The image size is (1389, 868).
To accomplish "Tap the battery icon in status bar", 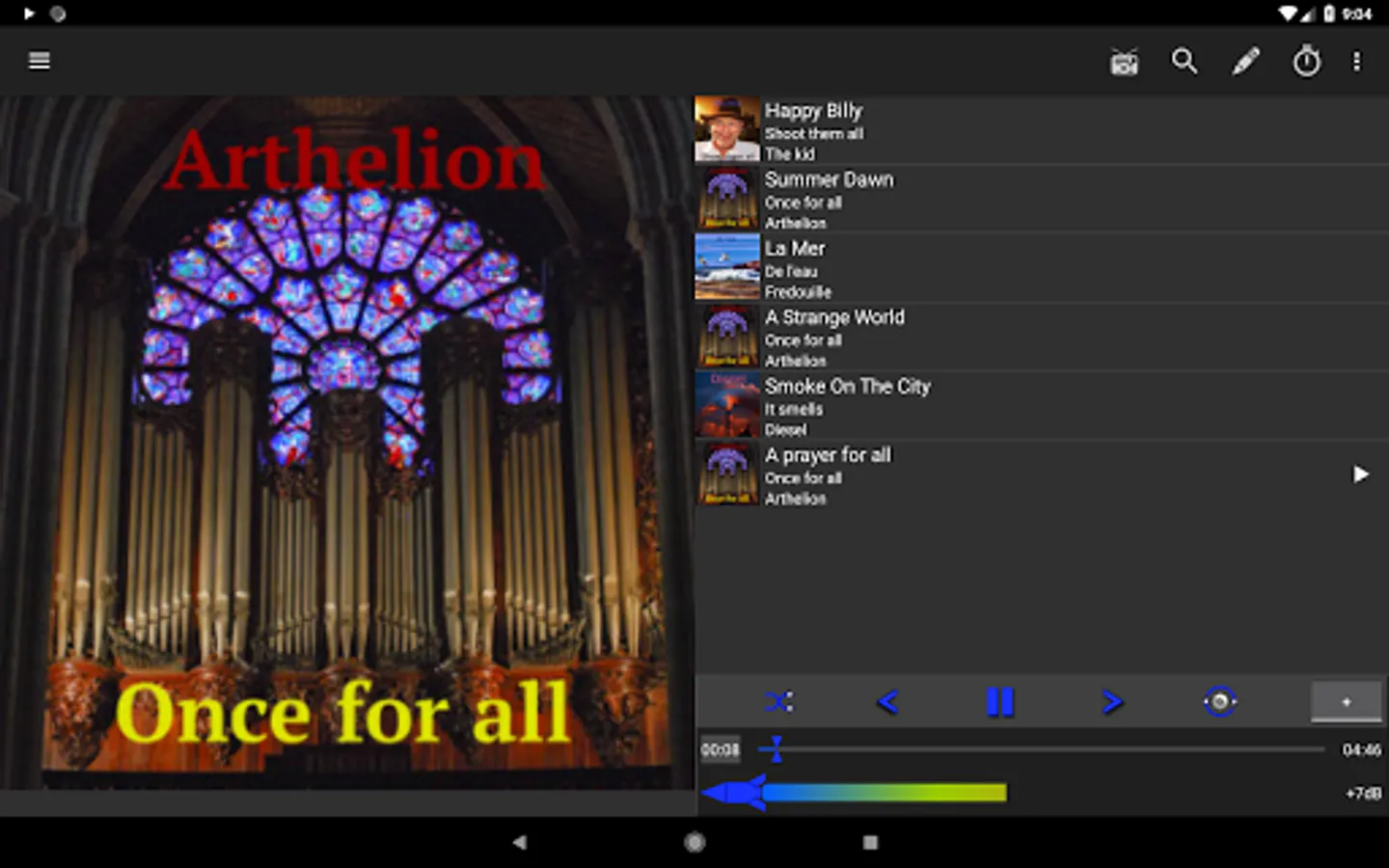I will click(1329, 14).
